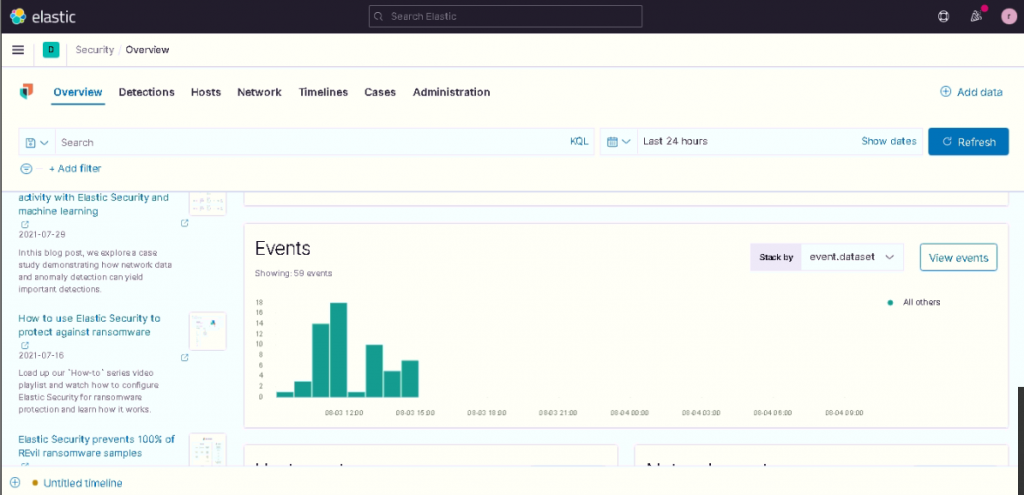Open the ransomware protection article link
Image resolution: width=1024 pixels, height=495 pixels.
(x=89, y=325)
